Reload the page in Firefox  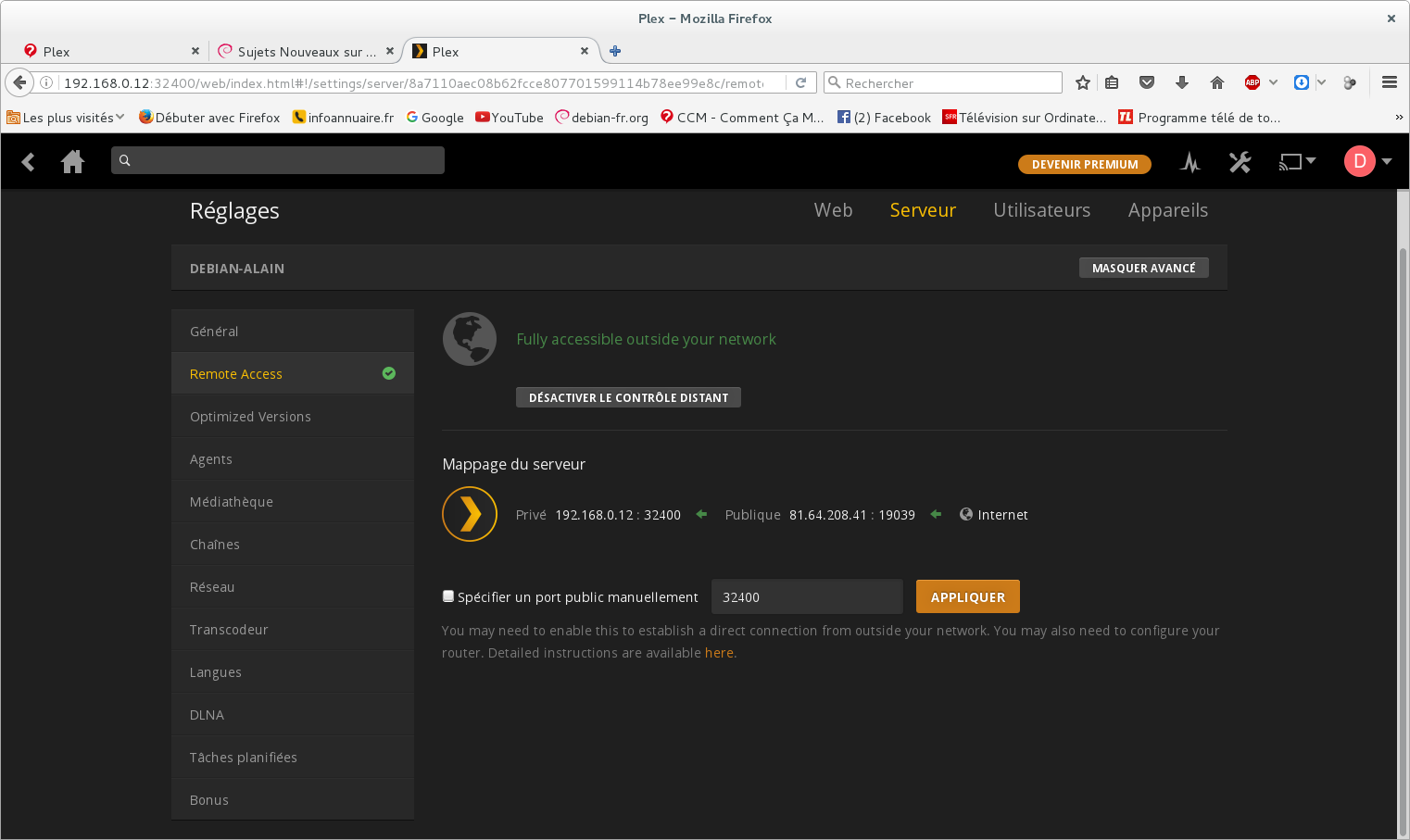801,82
